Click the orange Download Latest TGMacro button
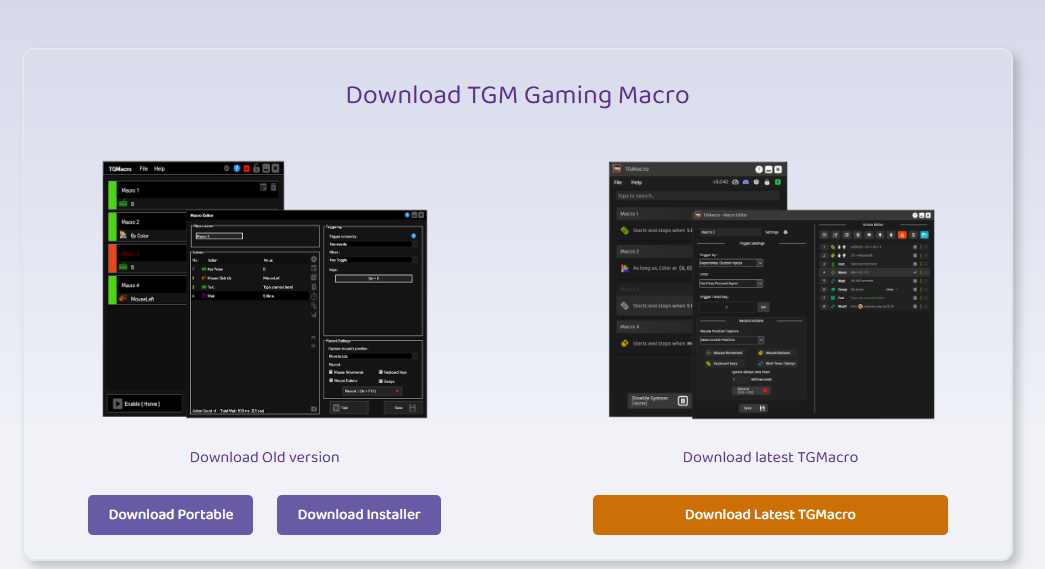Viewport: 1045px width, 569px height. [770, 514]
